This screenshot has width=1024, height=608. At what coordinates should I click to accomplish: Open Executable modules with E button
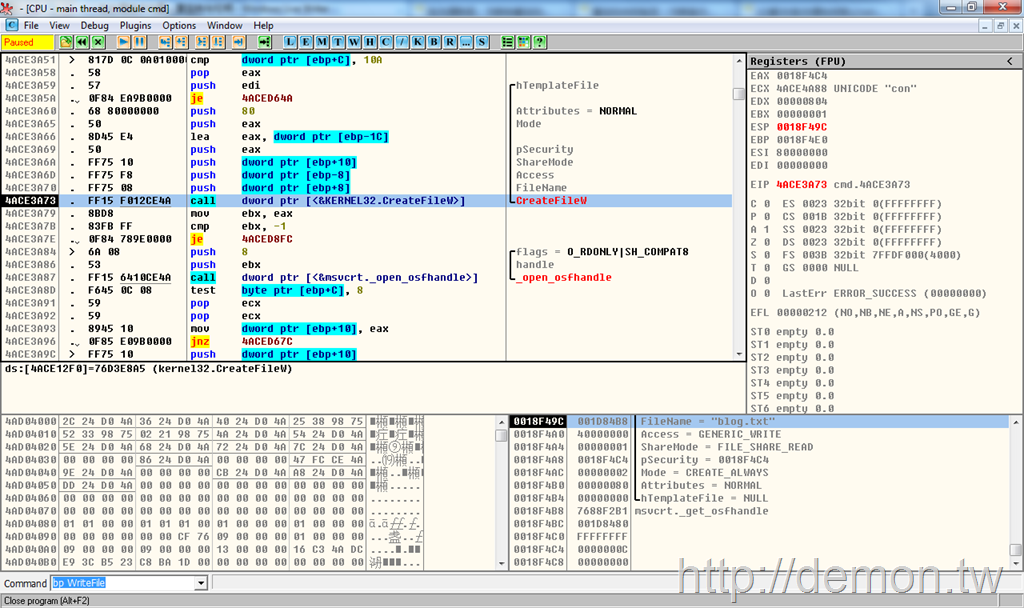tap(306, 42)
